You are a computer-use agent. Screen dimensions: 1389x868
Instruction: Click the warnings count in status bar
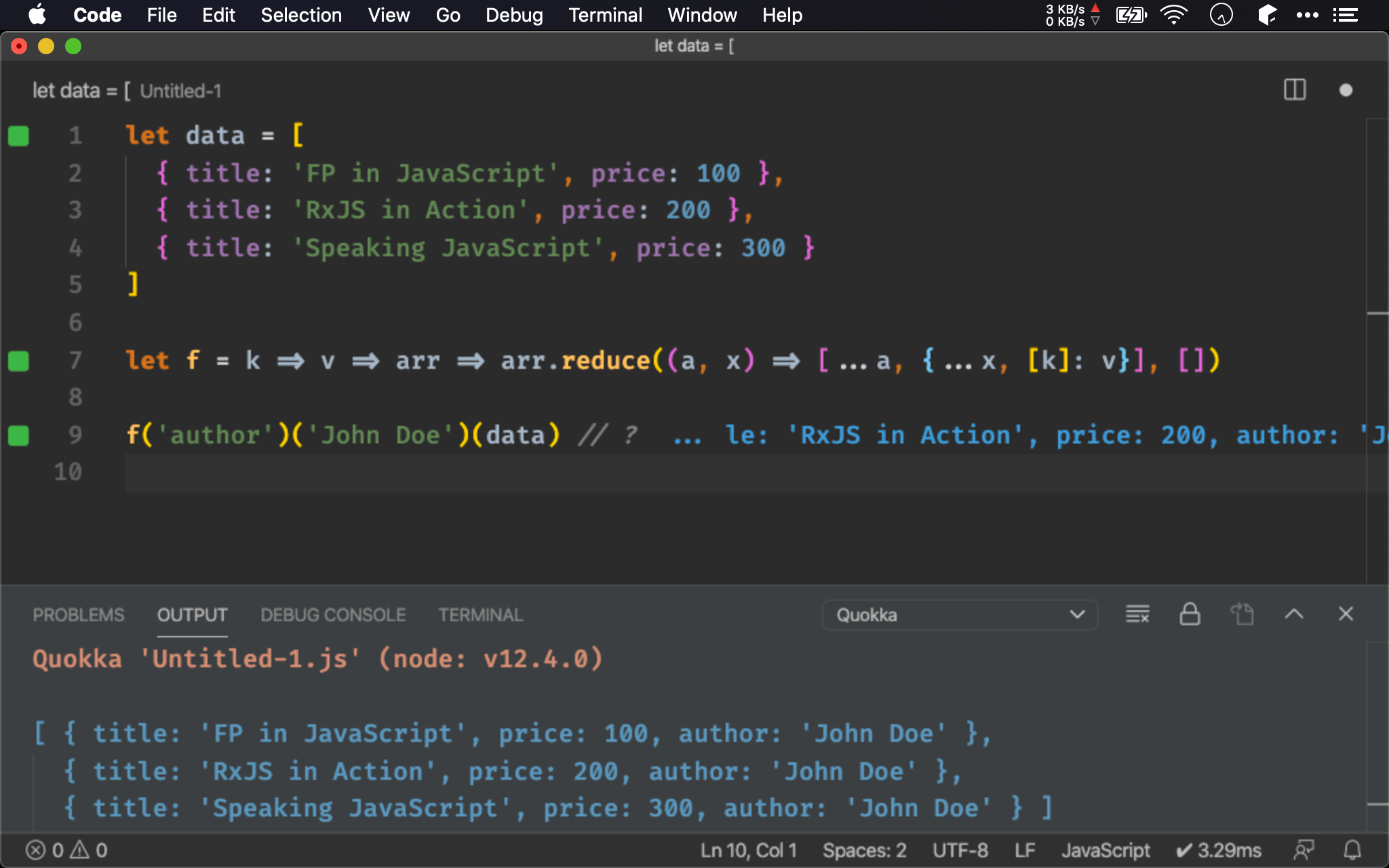point(89,850)
